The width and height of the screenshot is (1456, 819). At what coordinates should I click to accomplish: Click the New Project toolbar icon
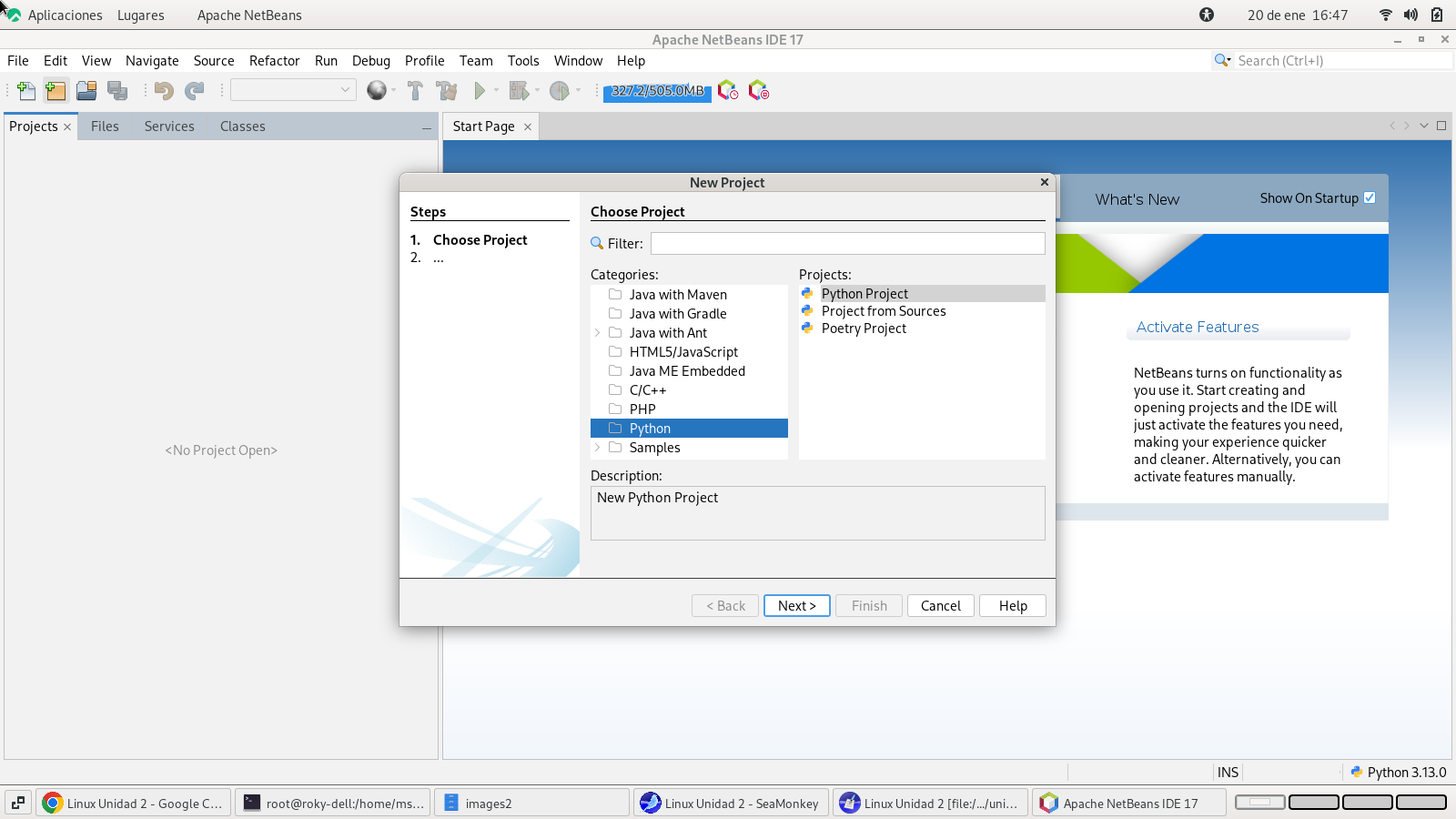coord(56,90)
